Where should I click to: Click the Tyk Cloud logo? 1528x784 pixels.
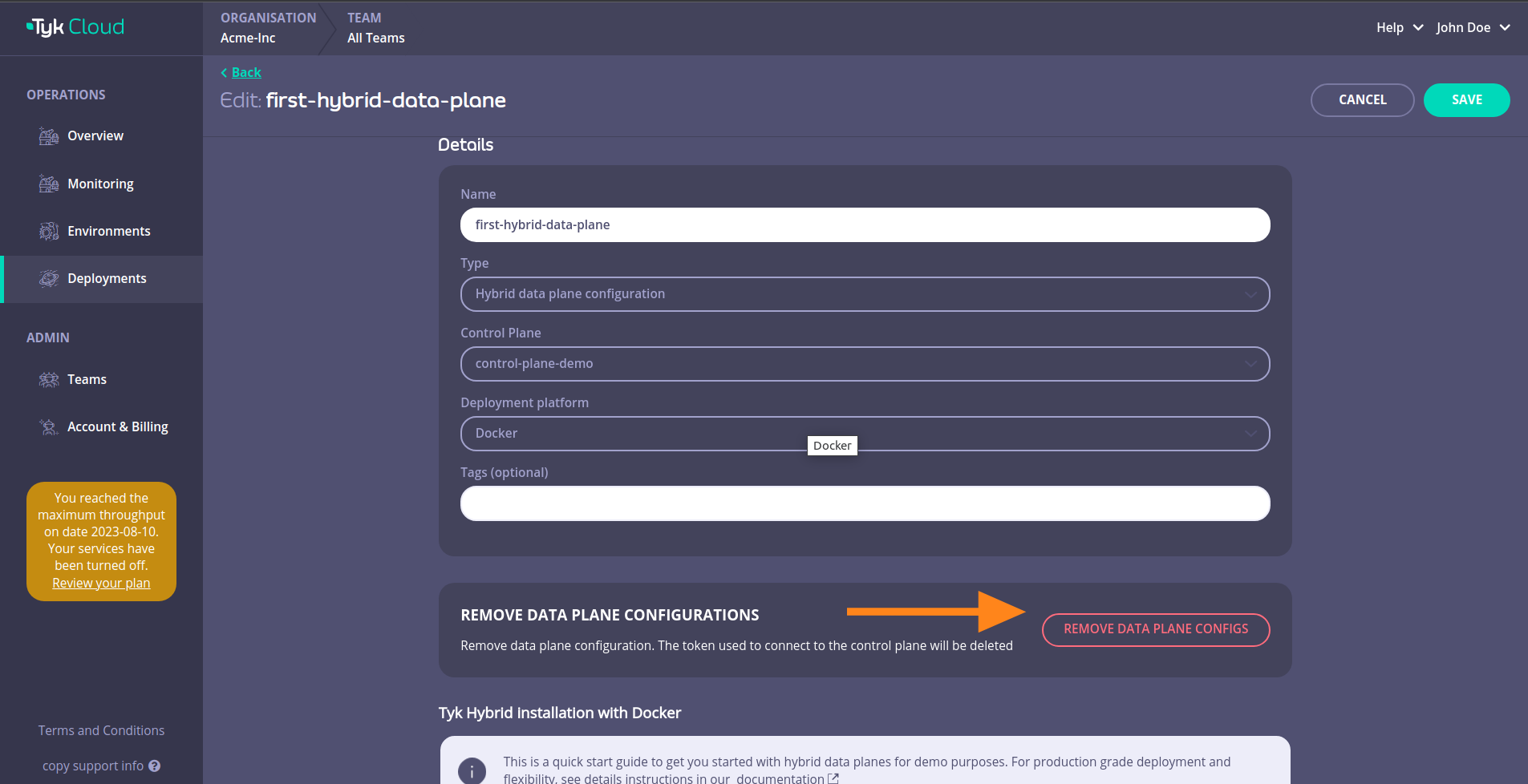75,26
